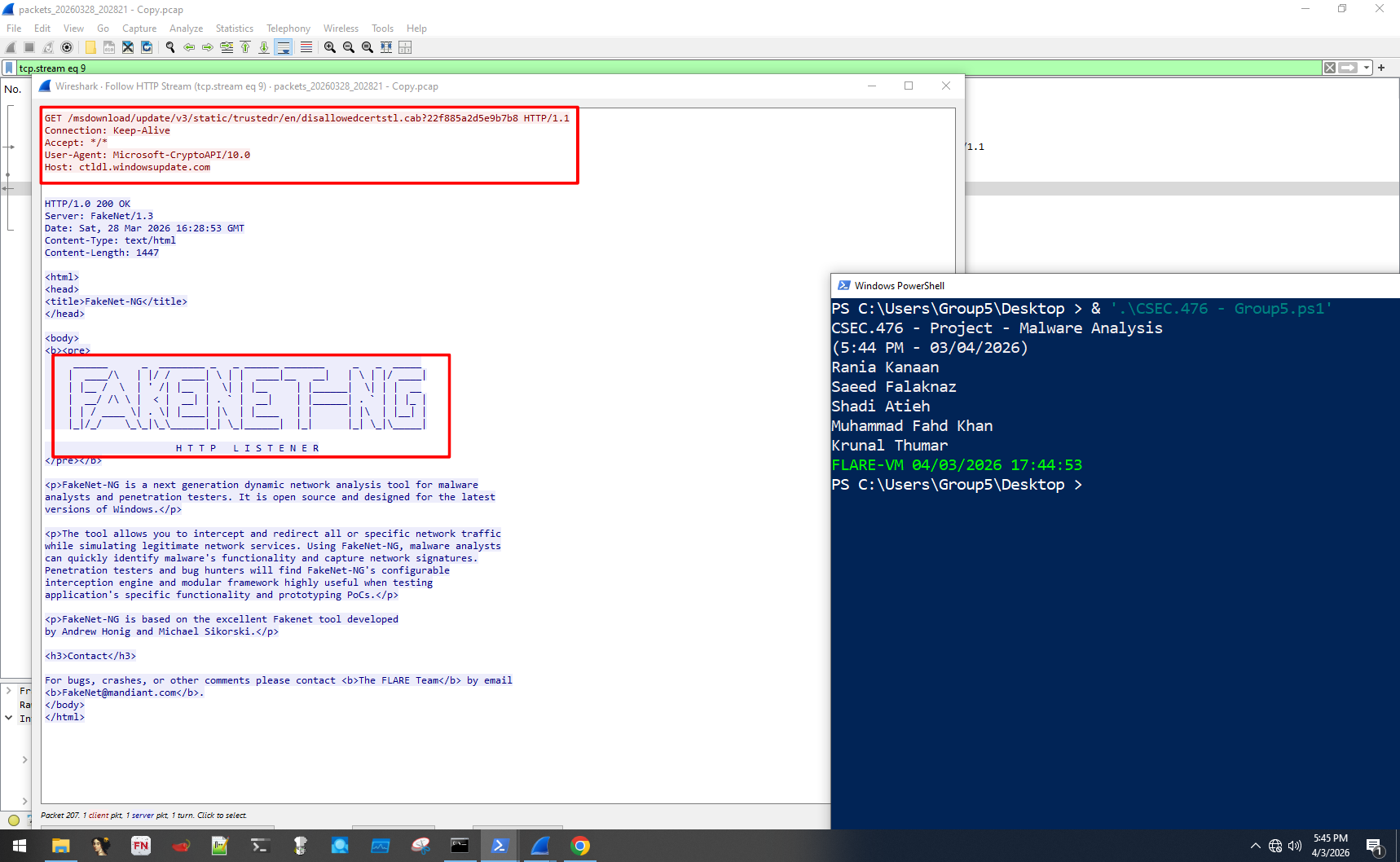The height and width of the screenshot is (862, 1400).
Task: Open the Telephony menu
Action: click(288, 28)
